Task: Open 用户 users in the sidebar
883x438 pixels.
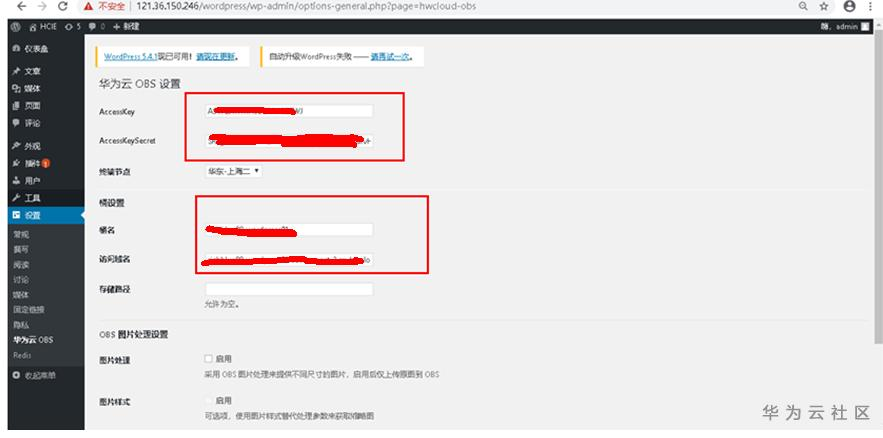Action: tap(46, 181)
